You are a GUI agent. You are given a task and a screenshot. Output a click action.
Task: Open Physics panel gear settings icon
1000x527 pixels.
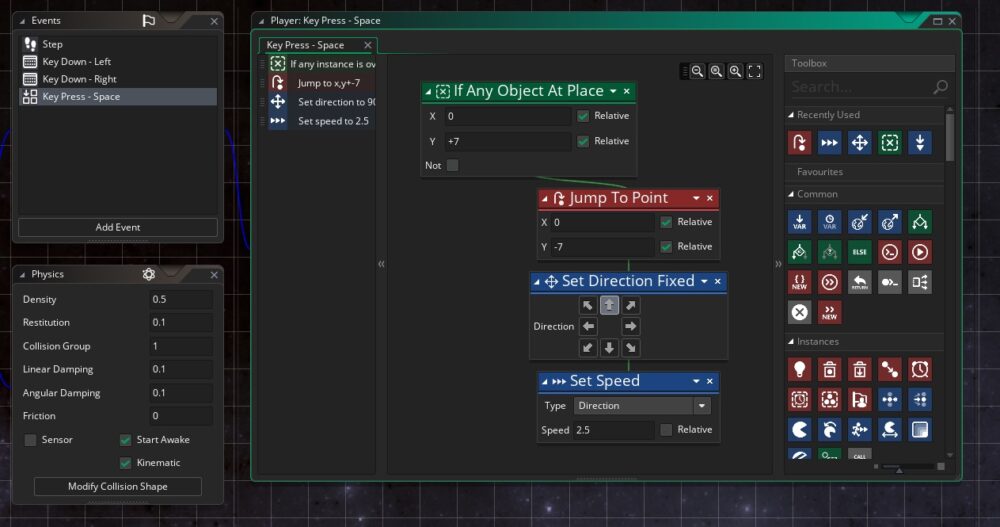click(x=149, y=274)
